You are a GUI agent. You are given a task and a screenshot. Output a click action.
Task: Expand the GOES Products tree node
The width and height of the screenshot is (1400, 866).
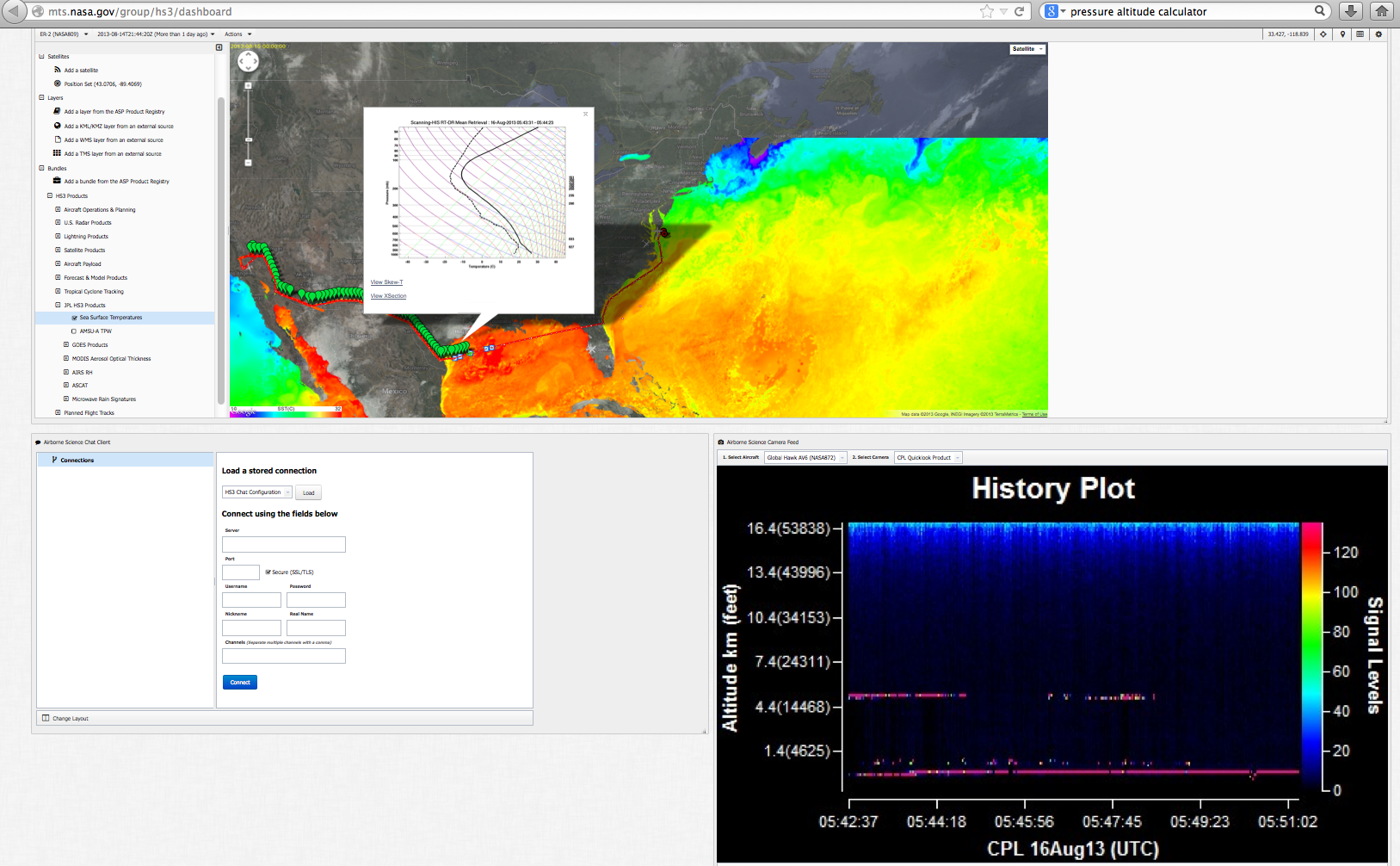pos(66,345)
